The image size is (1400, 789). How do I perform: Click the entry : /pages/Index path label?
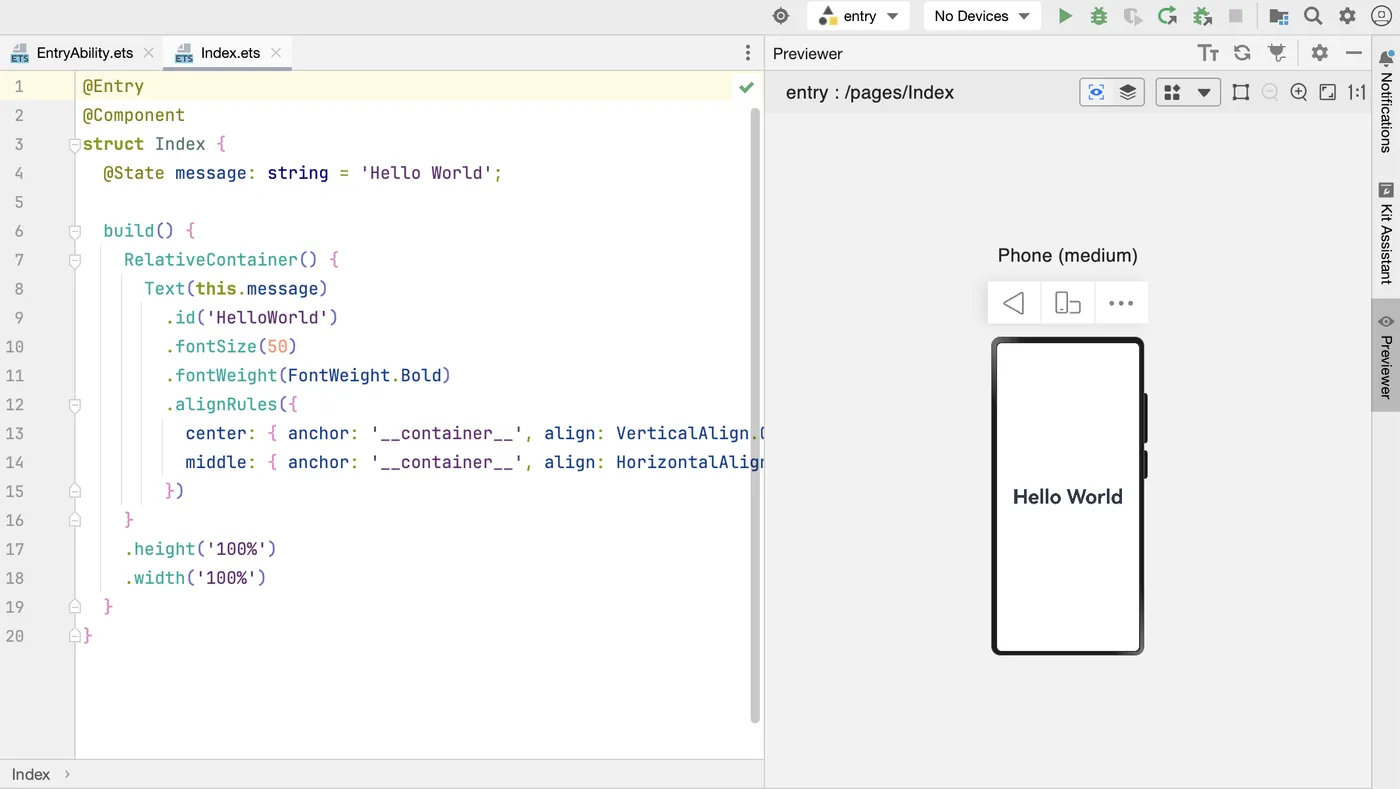[870, 92]
